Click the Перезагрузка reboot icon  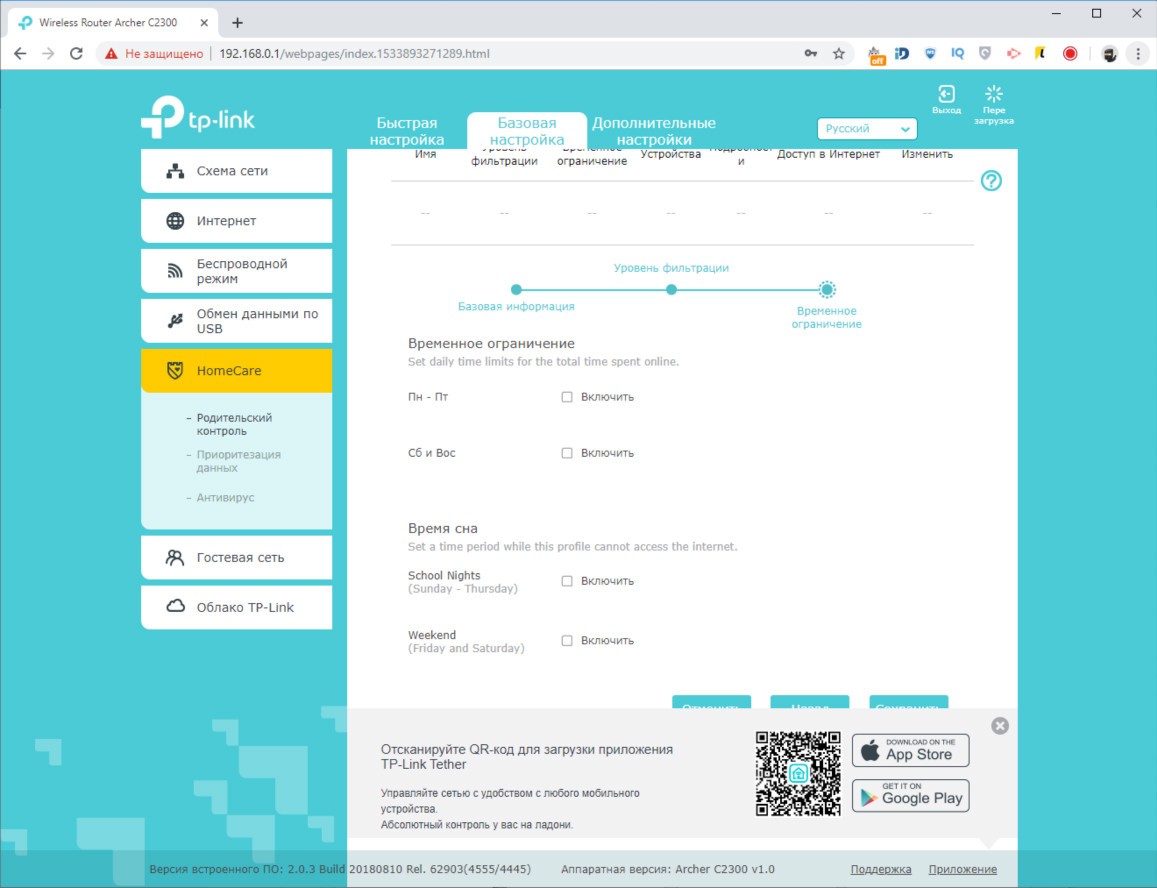tap(993, 94)
